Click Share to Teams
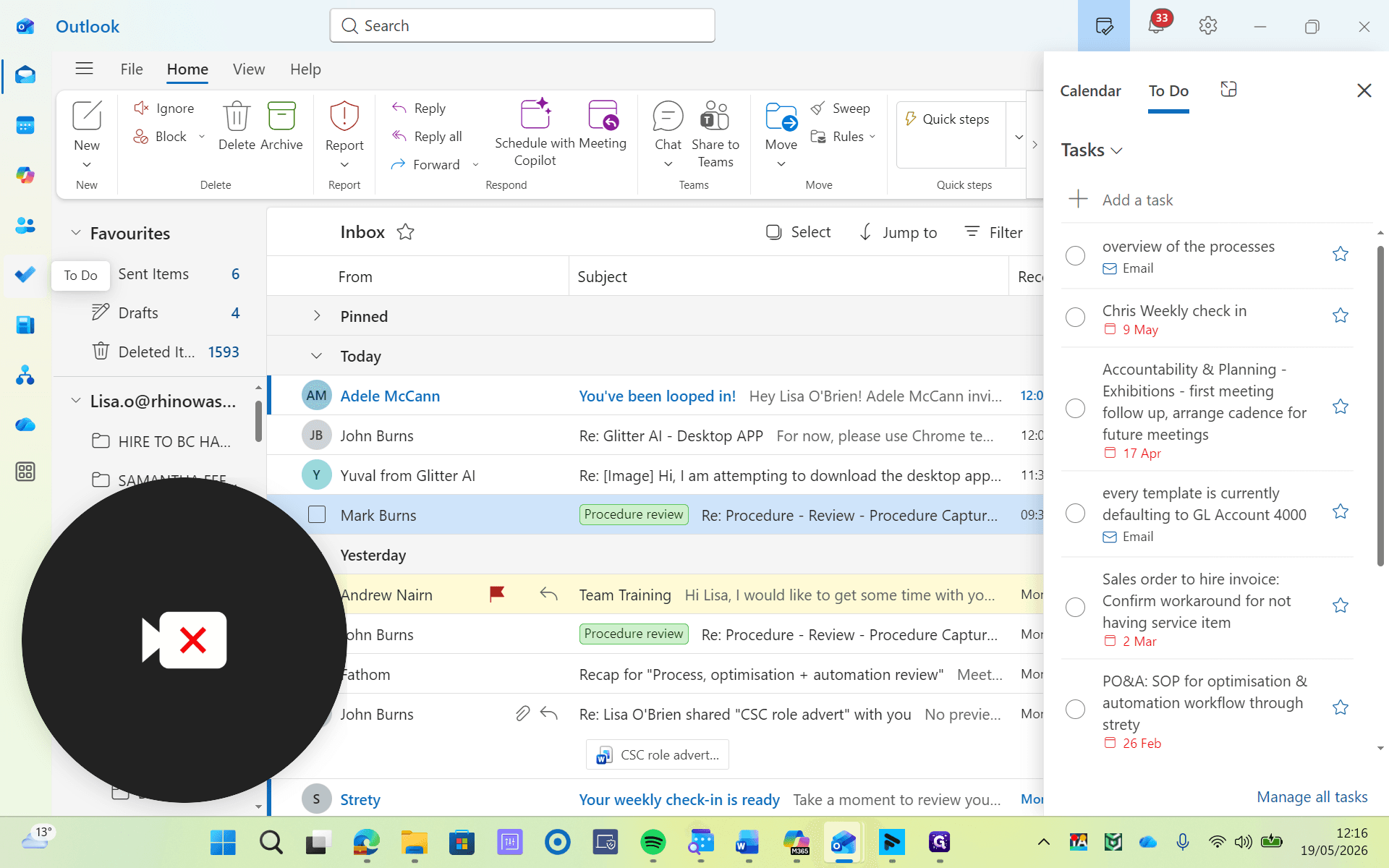The image size is (1389, 868). pyautogui.click(x=715, y=133)
